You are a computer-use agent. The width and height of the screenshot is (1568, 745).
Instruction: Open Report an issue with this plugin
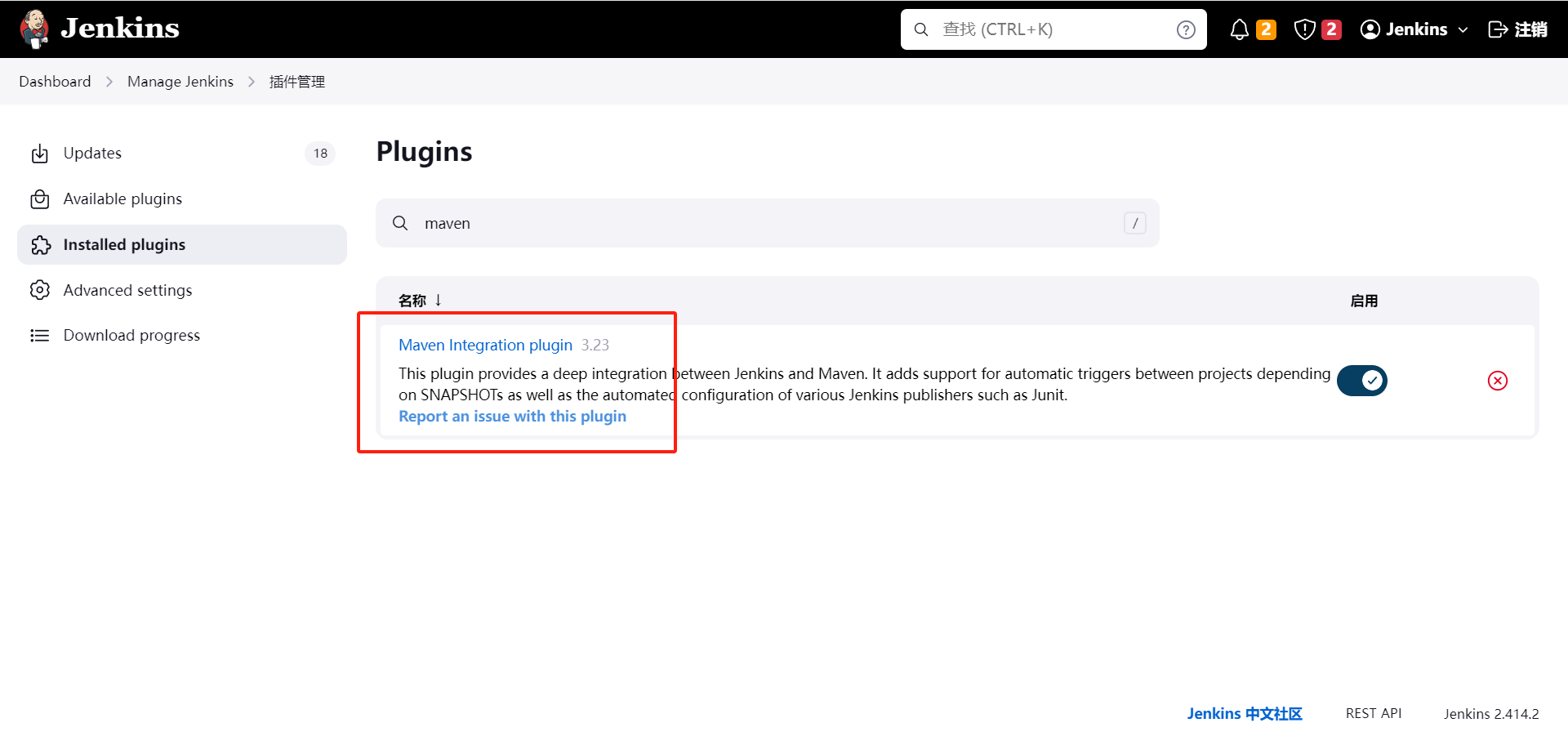click(512, 417)
